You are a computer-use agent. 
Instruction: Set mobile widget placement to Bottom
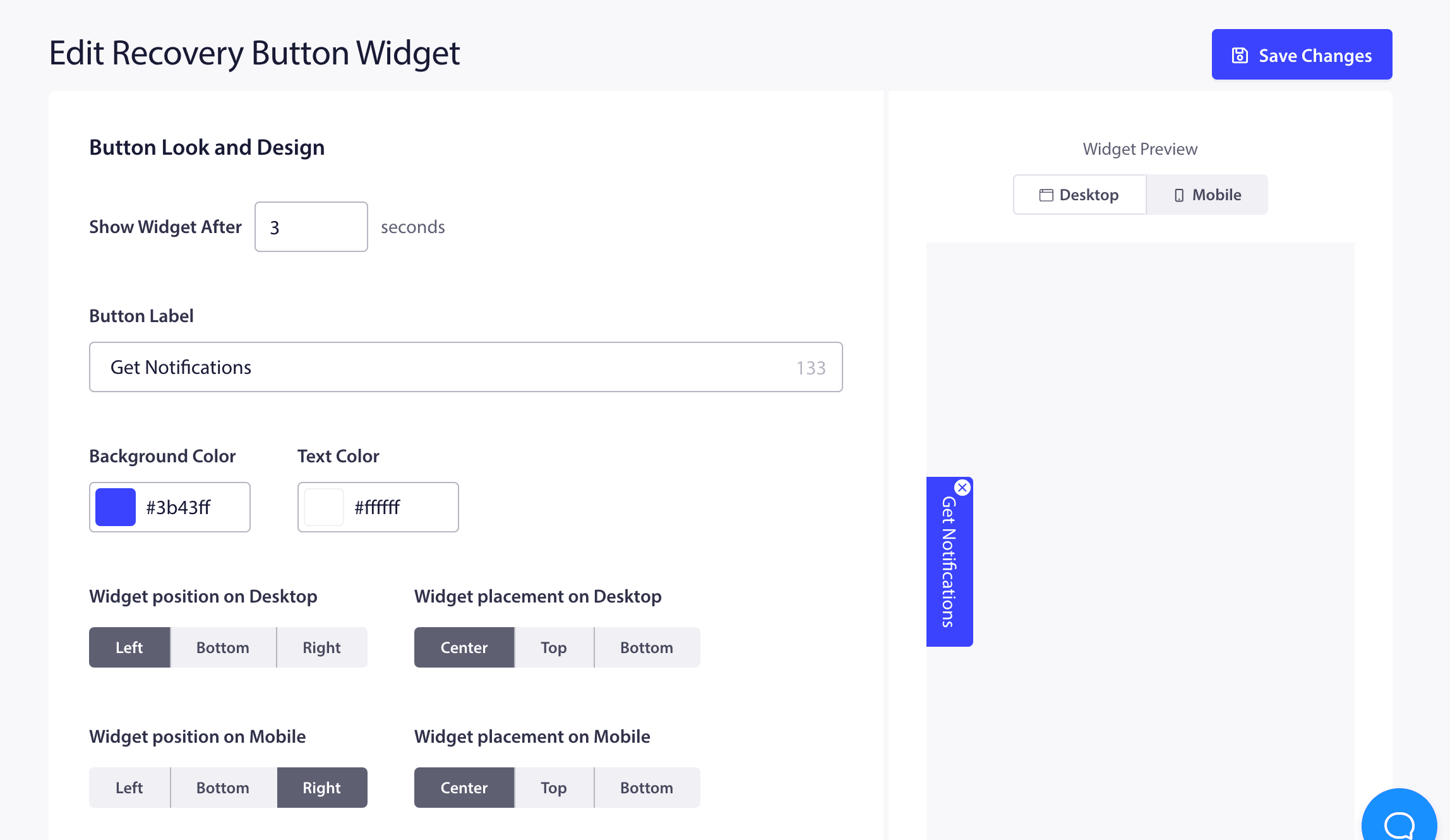tap(647, 788)
